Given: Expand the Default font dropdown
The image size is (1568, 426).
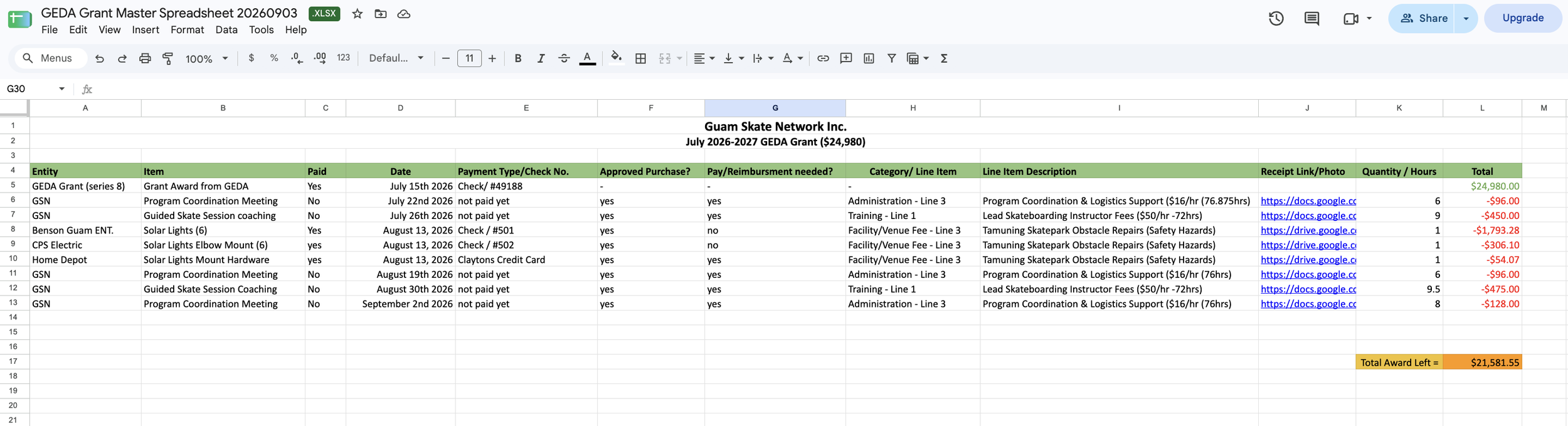Looking at the screenshot, I should pyautogui.click(x=396, y=58).
